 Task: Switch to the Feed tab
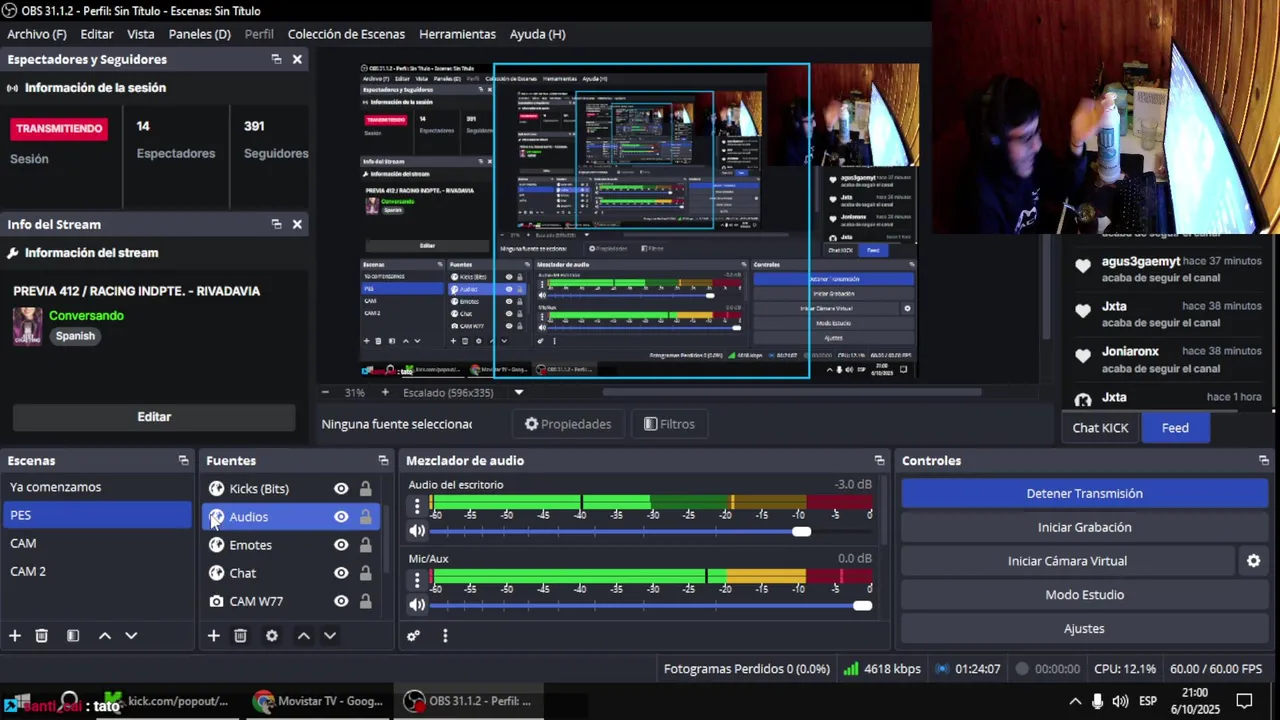tap(1175, 428)
